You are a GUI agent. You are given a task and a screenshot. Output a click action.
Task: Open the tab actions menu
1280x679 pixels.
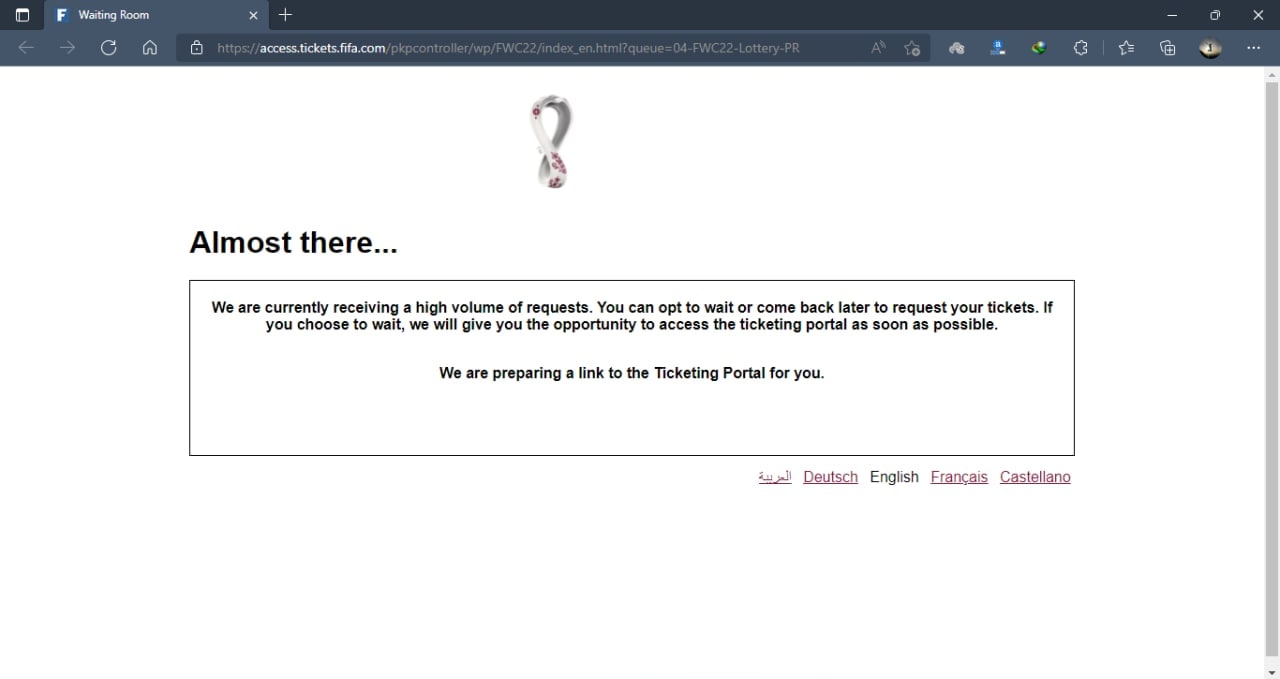[22, 15]
